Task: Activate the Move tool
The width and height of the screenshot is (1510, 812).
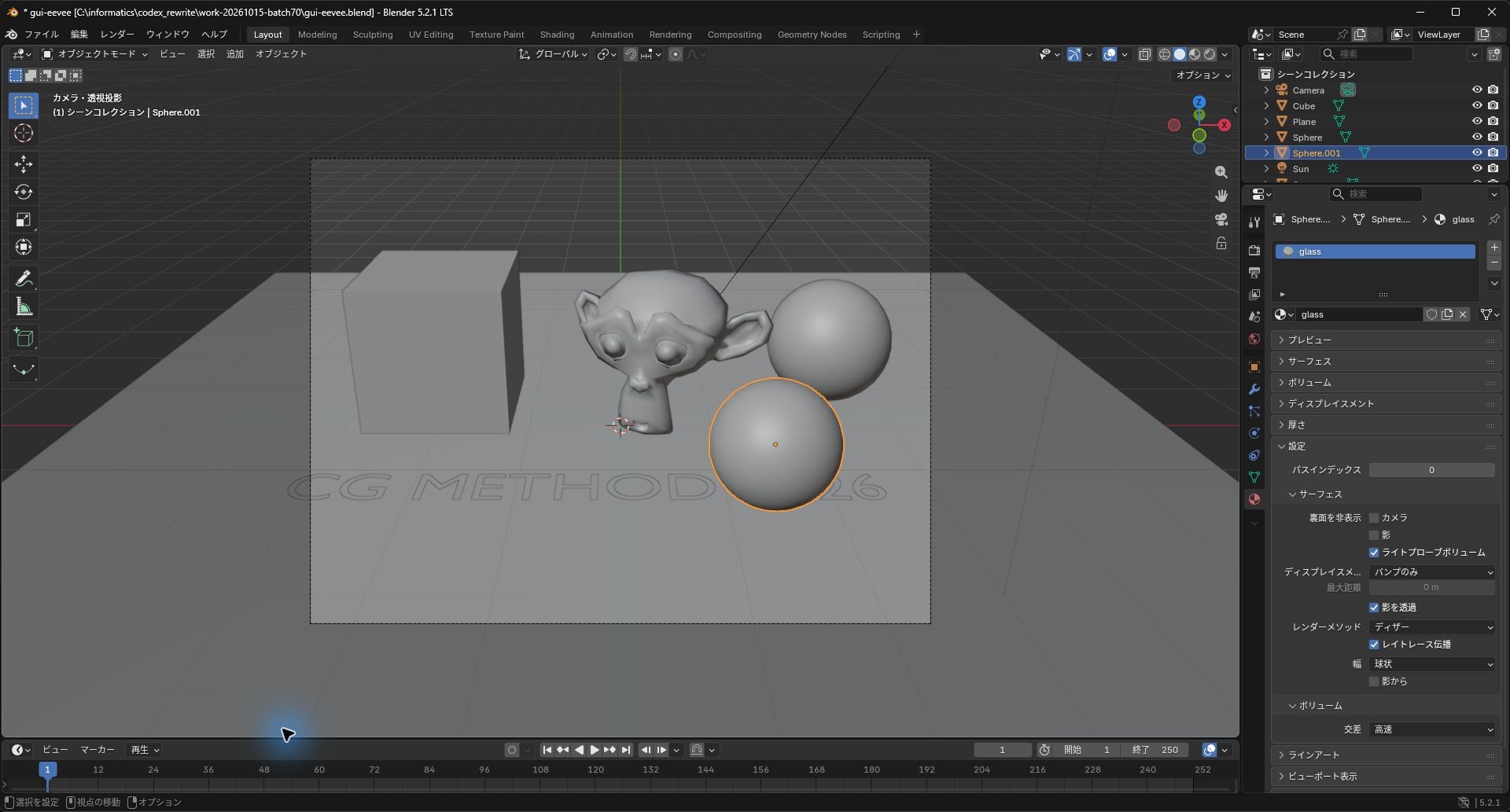Action: coord(24,164)
